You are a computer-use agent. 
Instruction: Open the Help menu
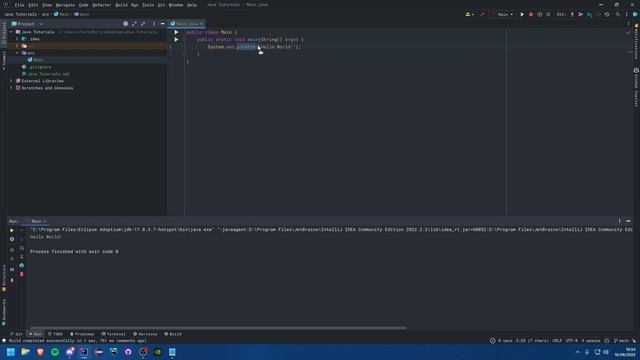coord(192,5)
